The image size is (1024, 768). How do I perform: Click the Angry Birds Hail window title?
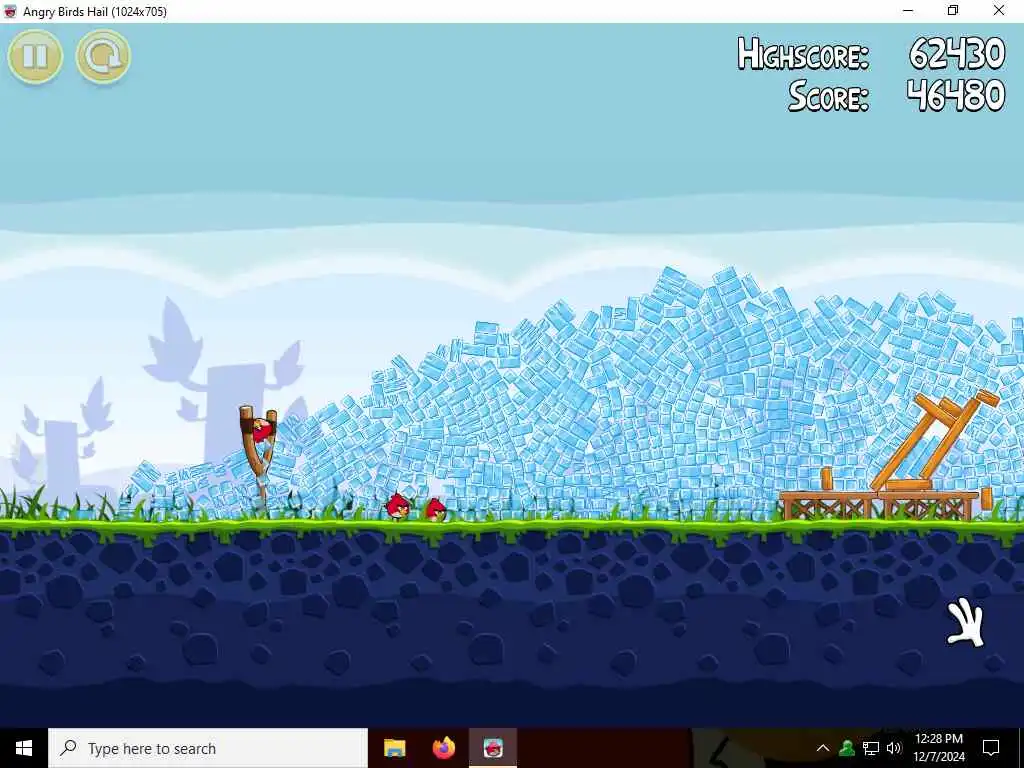(x=95, y=11)
